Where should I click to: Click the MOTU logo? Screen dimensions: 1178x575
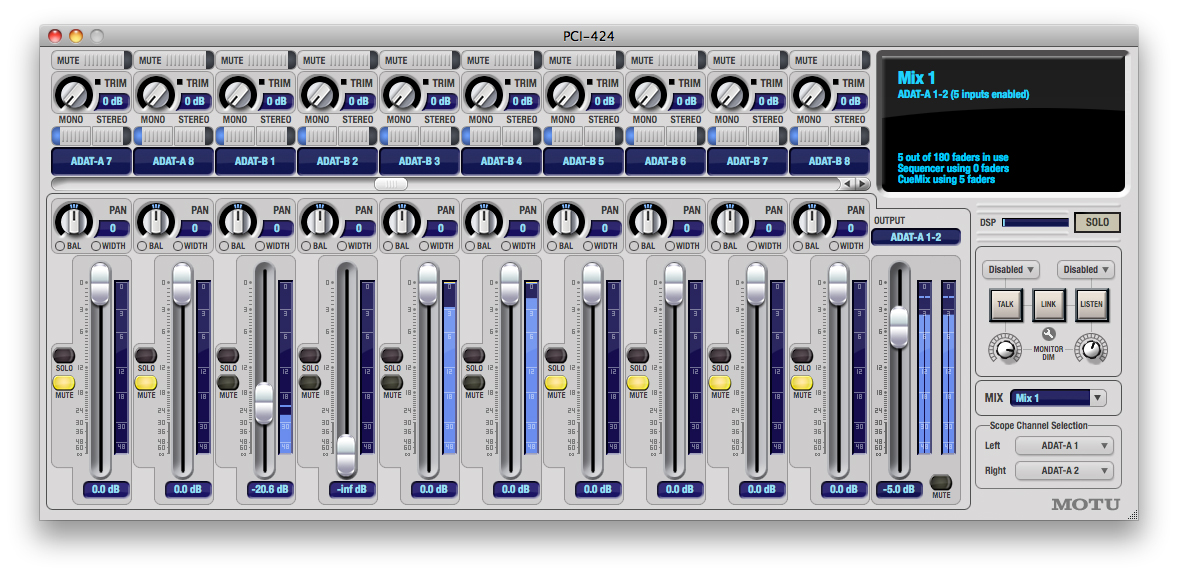(x=1085, y=504)
